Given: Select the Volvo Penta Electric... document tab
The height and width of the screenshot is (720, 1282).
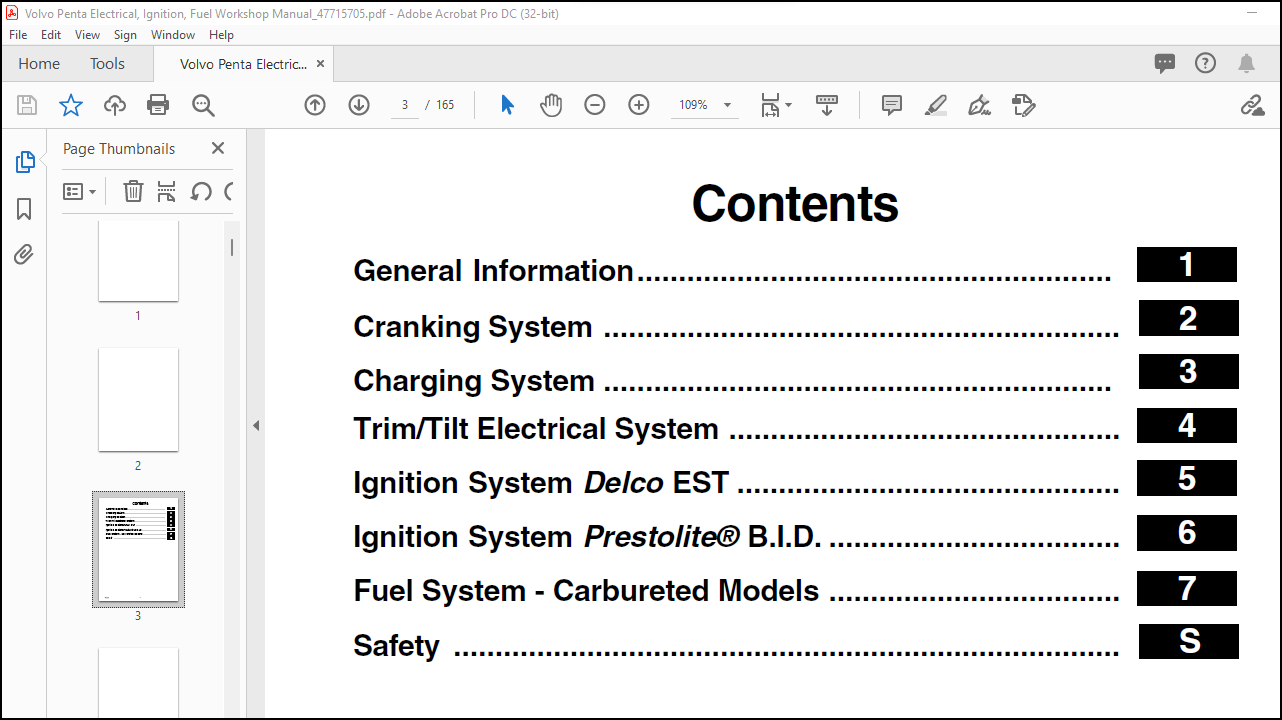Looking at the screenshot, I should coord(243,64).
